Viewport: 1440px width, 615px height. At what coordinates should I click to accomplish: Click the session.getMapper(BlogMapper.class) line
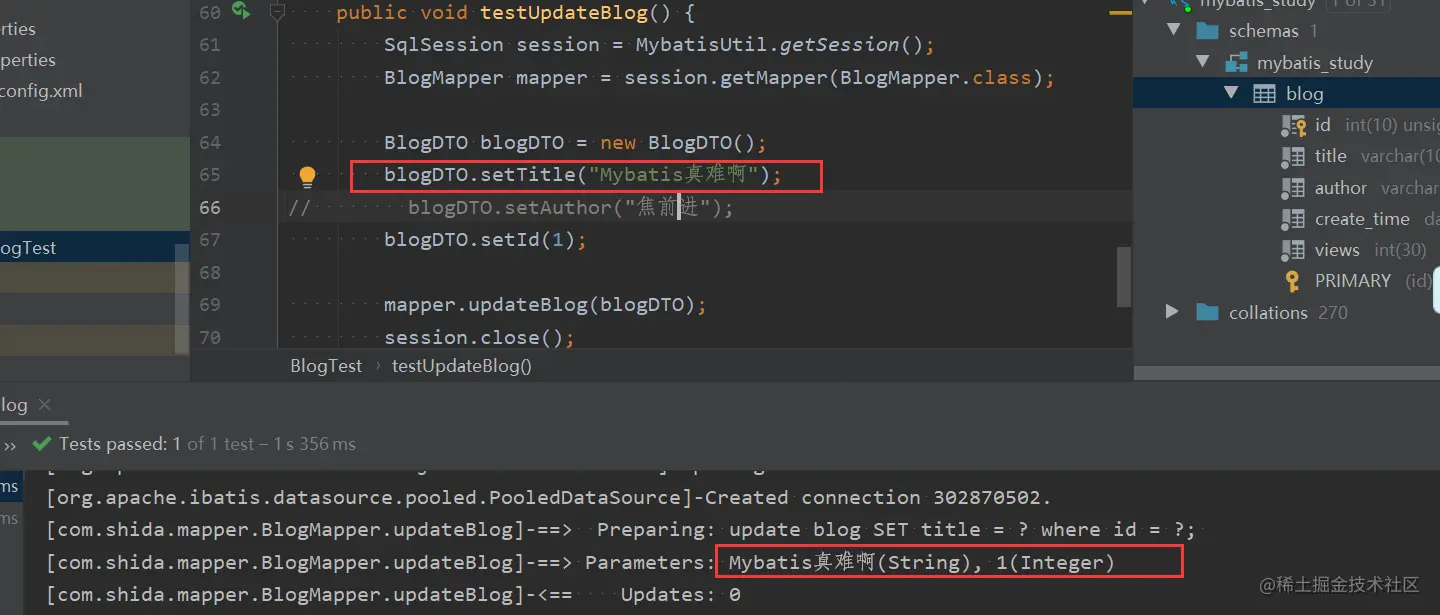pos(719,78)
